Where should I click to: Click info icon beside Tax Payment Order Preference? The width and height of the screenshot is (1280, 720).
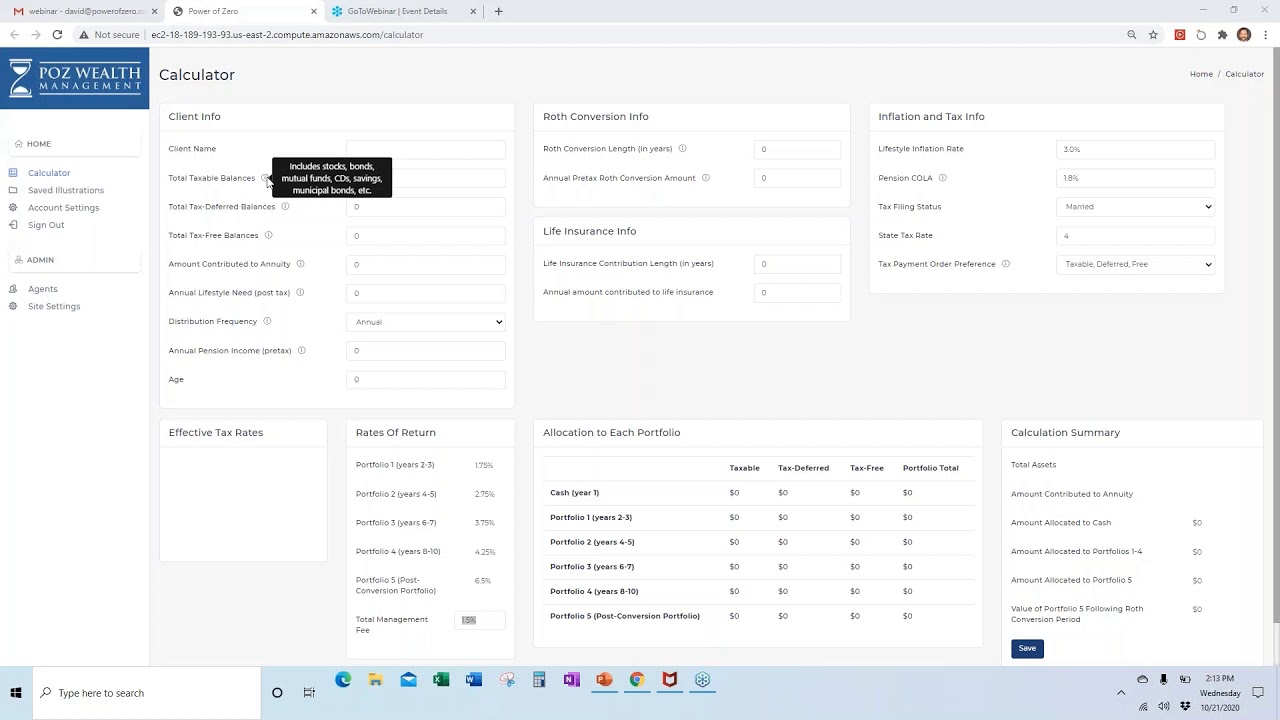coord(1005,264)
